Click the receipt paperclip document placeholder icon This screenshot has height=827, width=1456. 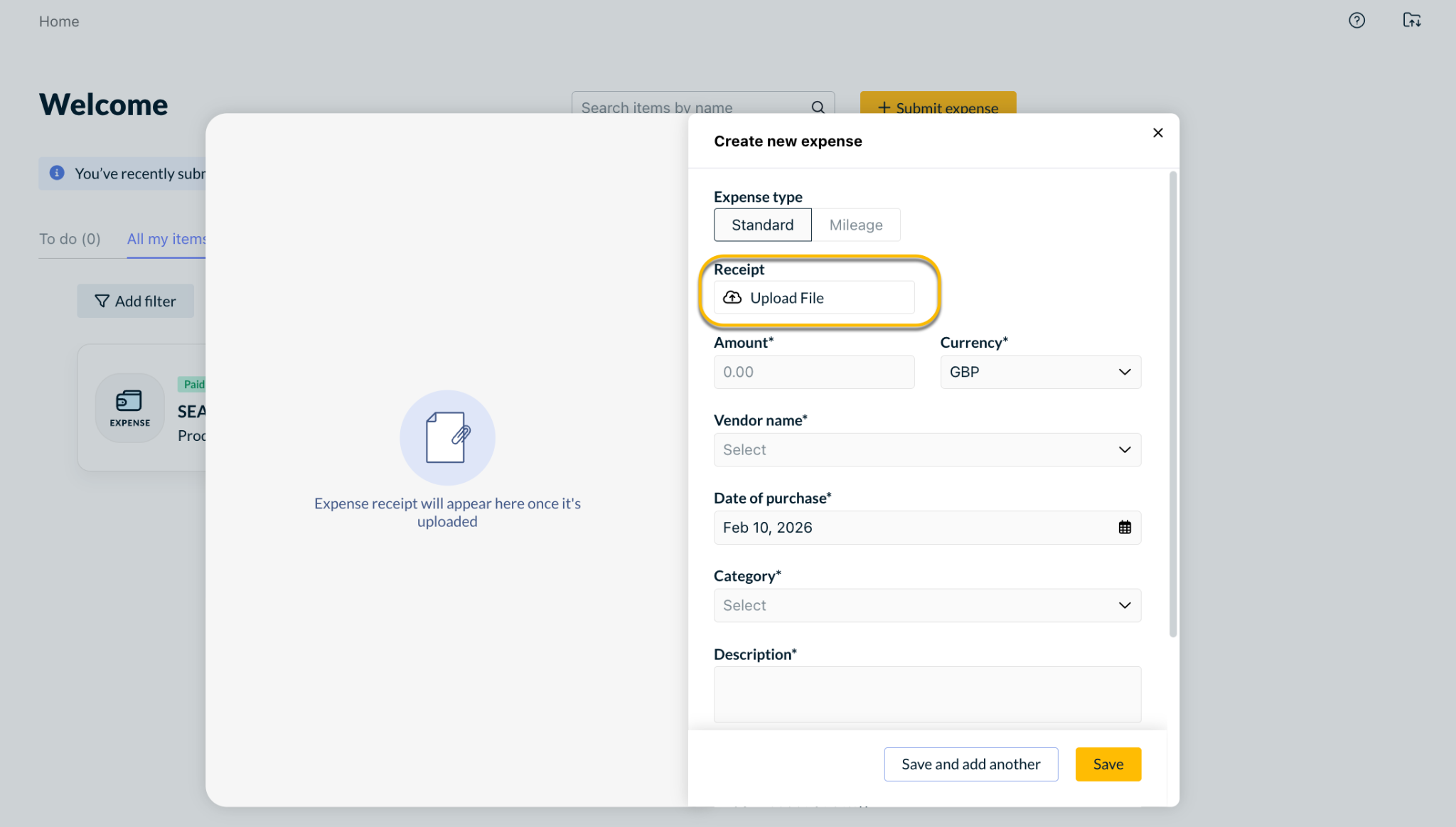447,438
